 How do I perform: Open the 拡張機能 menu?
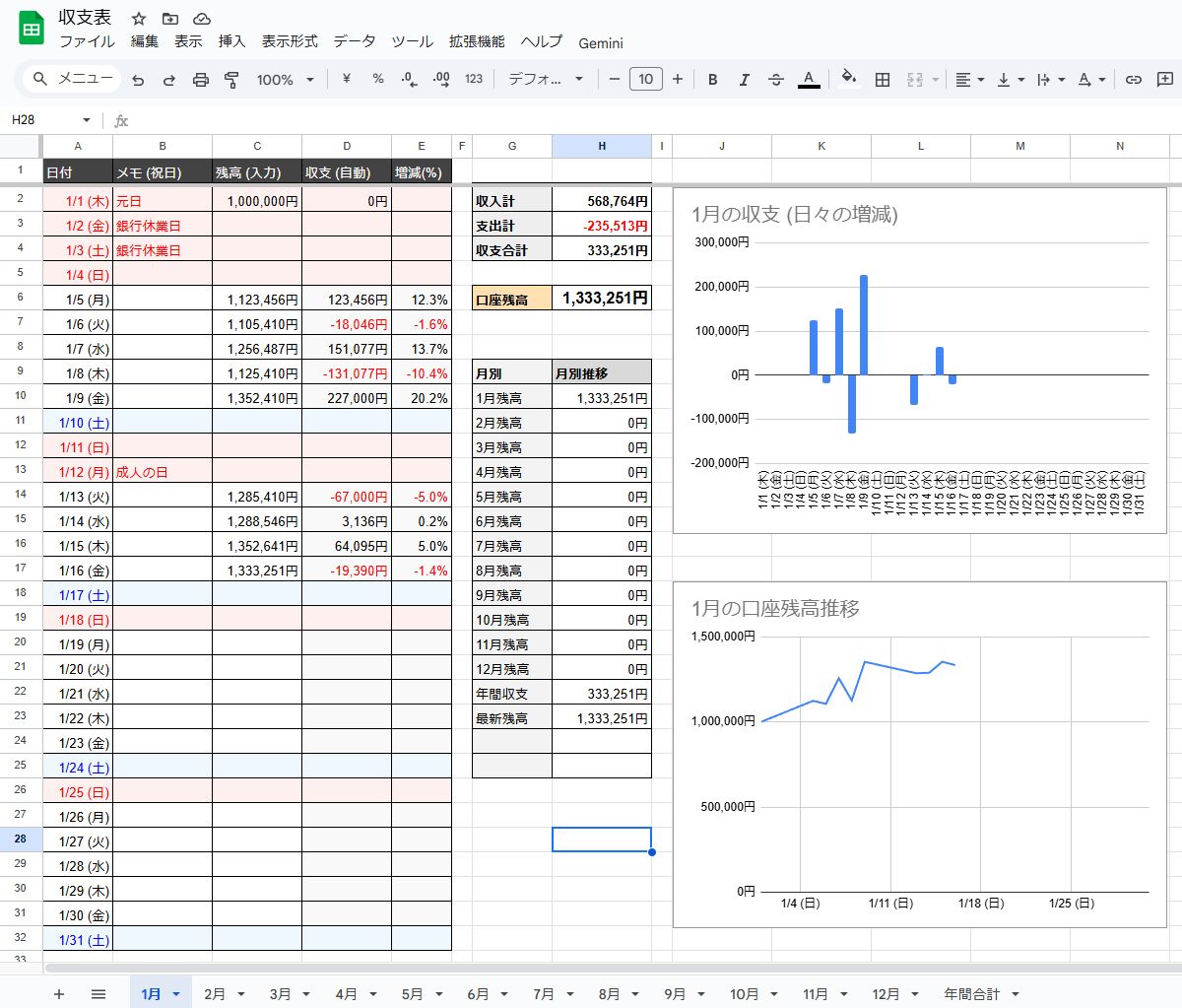coord(477,41)
